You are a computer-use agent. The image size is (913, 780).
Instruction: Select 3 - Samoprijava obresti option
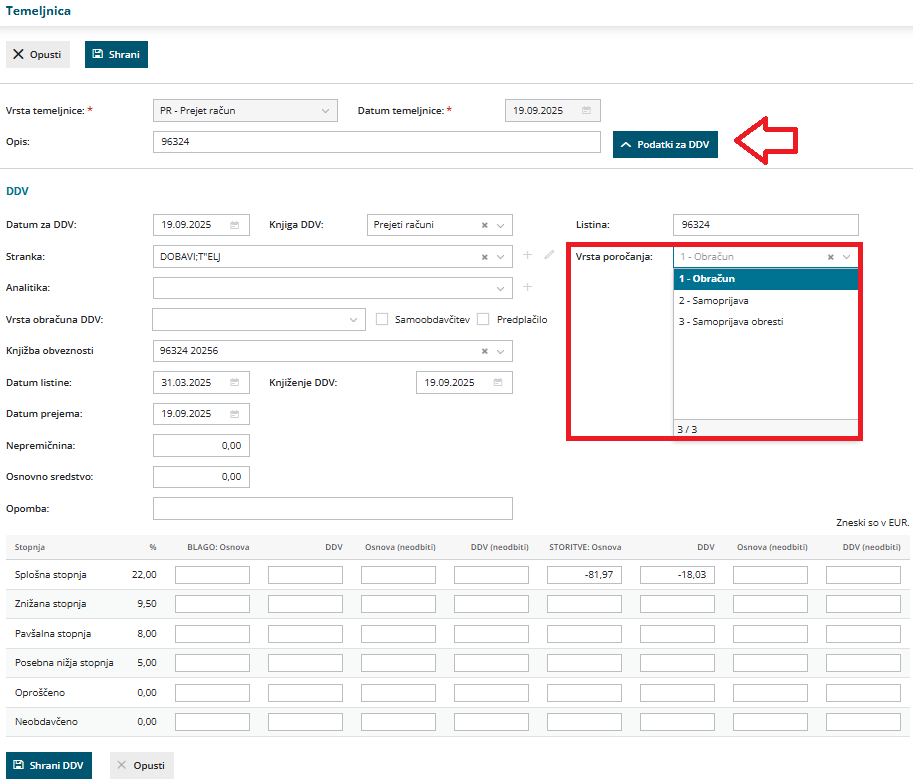(x=766, y=322)
